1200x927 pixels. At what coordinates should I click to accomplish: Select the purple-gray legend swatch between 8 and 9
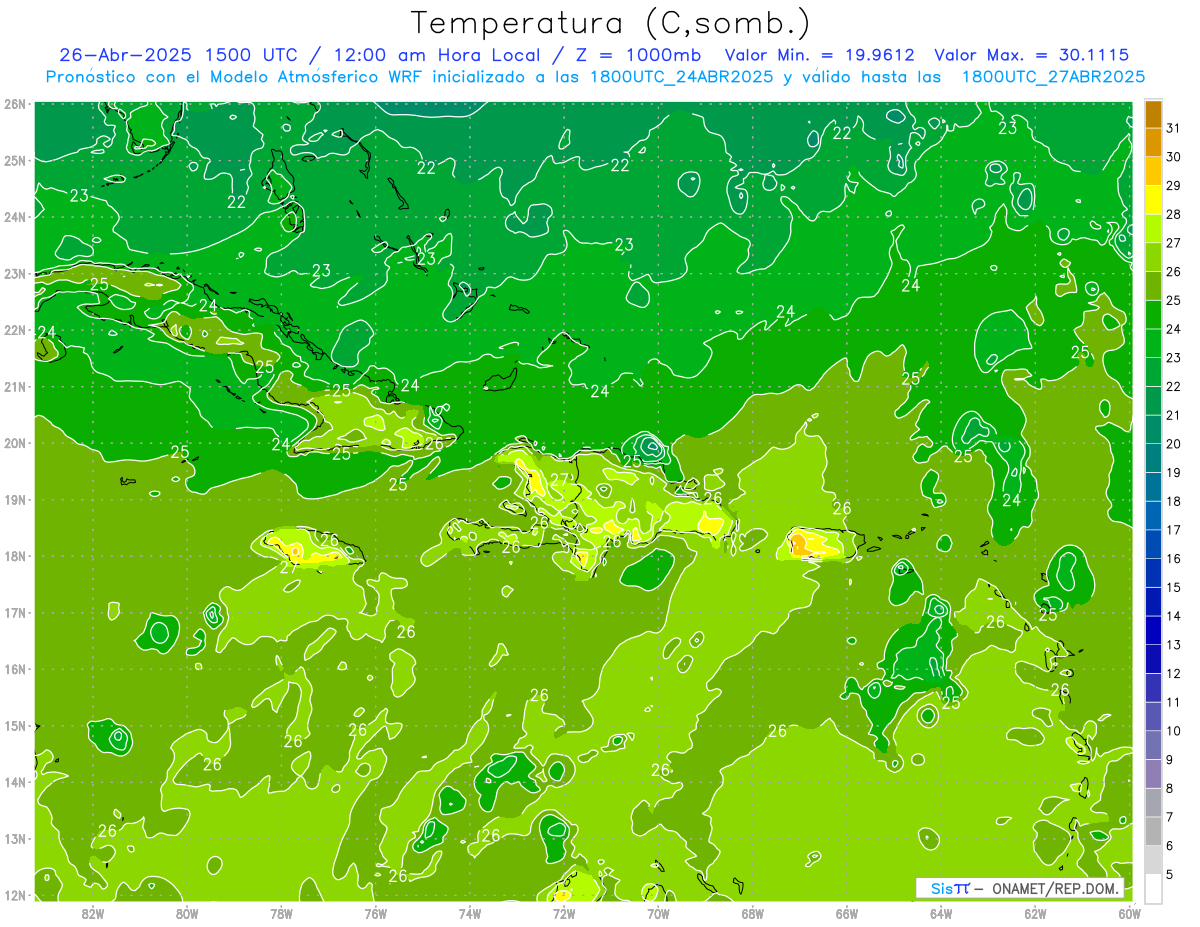tap(1153, 773)
